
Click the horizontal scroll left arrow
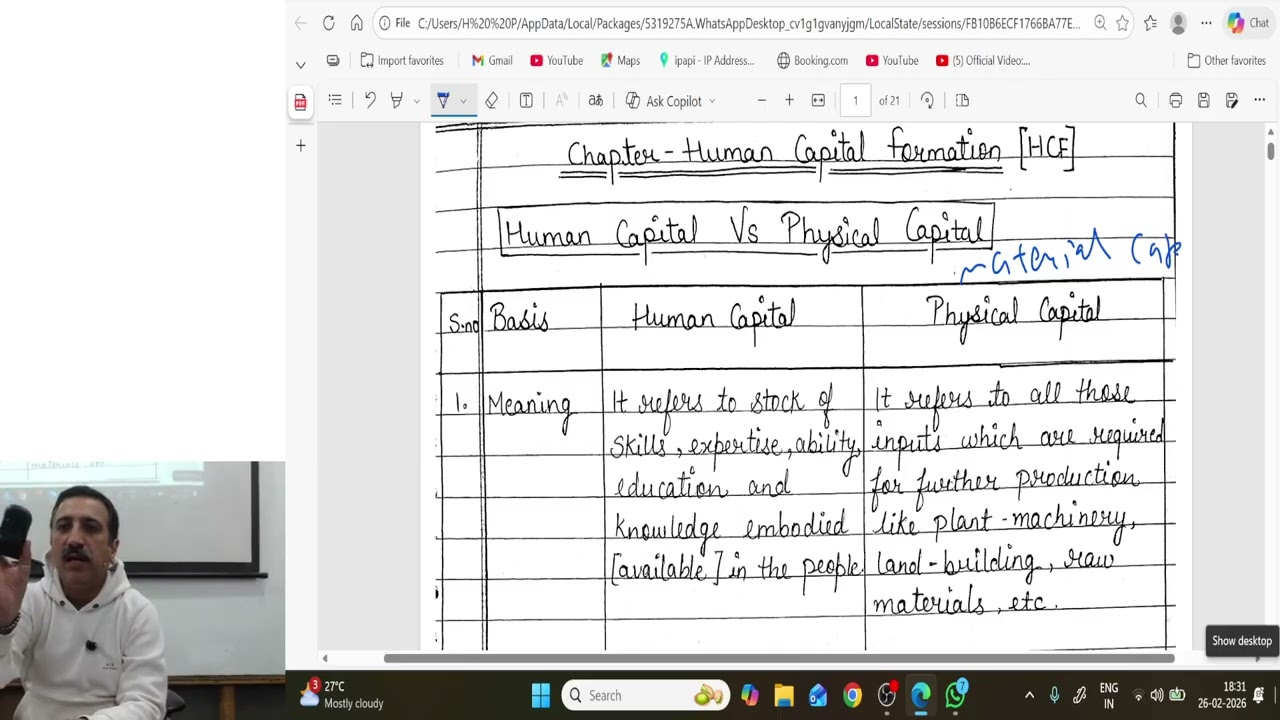pos(324,658)
